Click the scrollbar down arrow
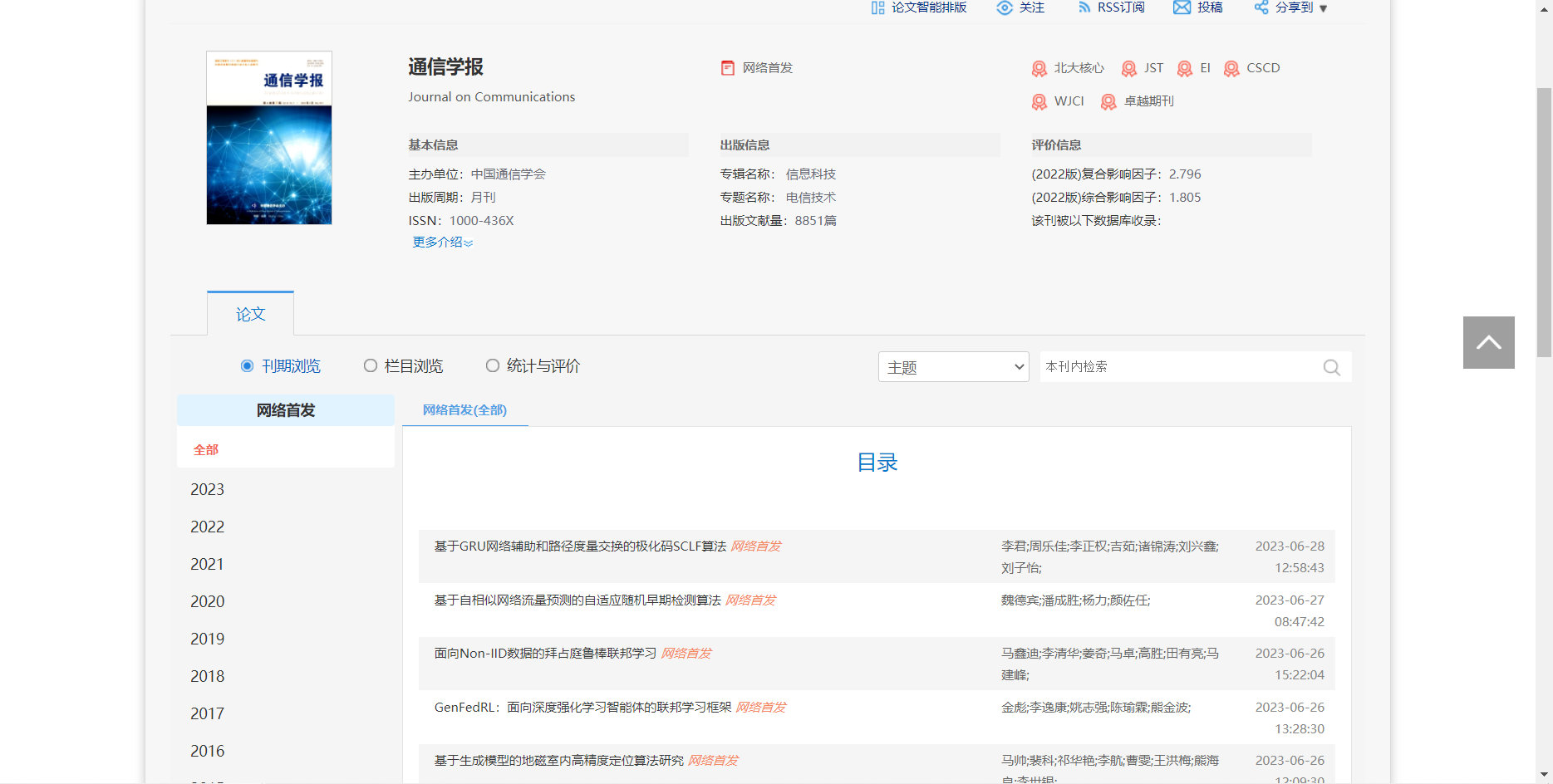1553x784 pixels. pyautogui.click(x=1544, y=776)
